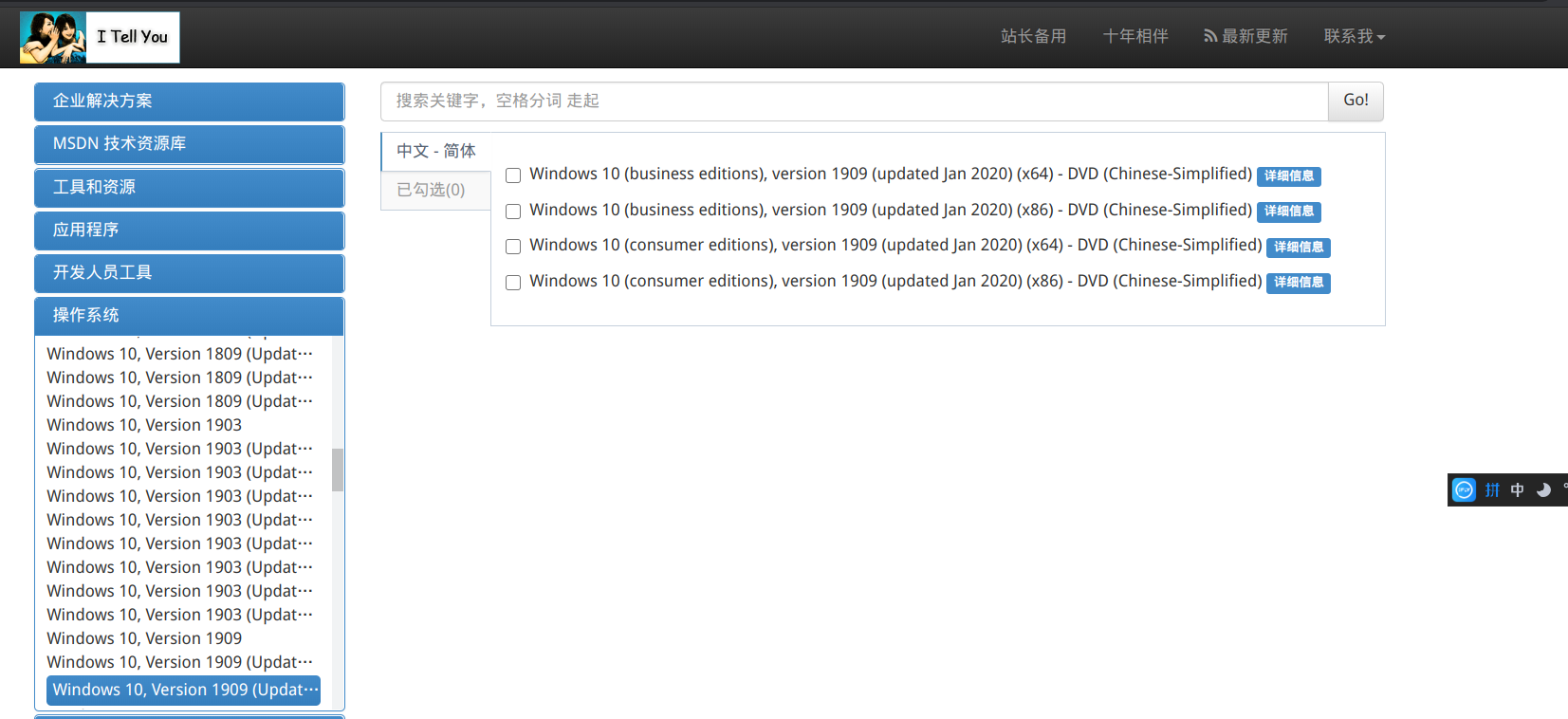Expand the MSDN 技术资源库 panel
Image resolution: width=1568 pixels, height=719 pixels.
click(x=190, y=144)
